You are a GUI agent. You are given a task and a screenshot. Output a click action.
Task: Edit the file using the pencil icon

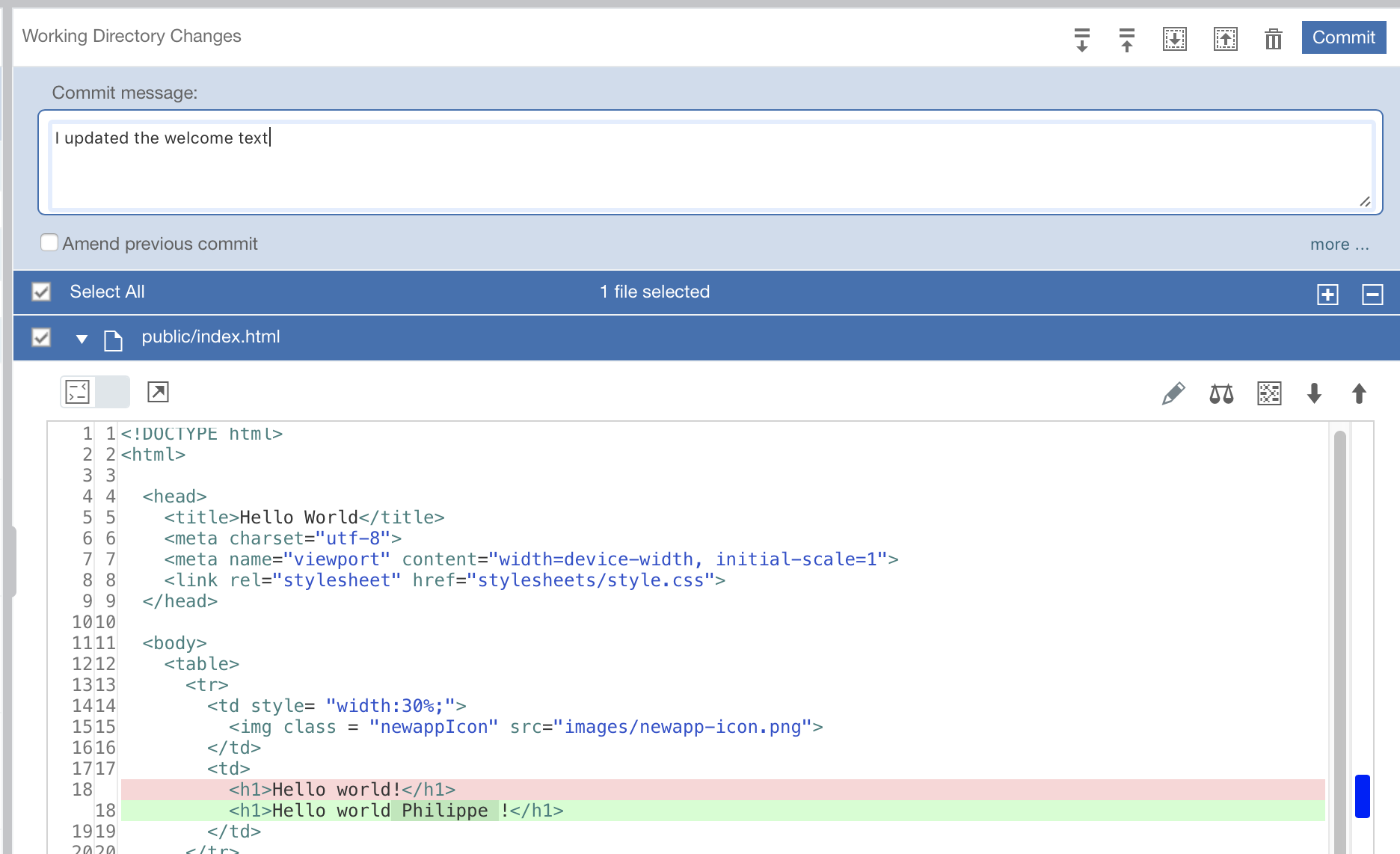tap(1173, 393)
